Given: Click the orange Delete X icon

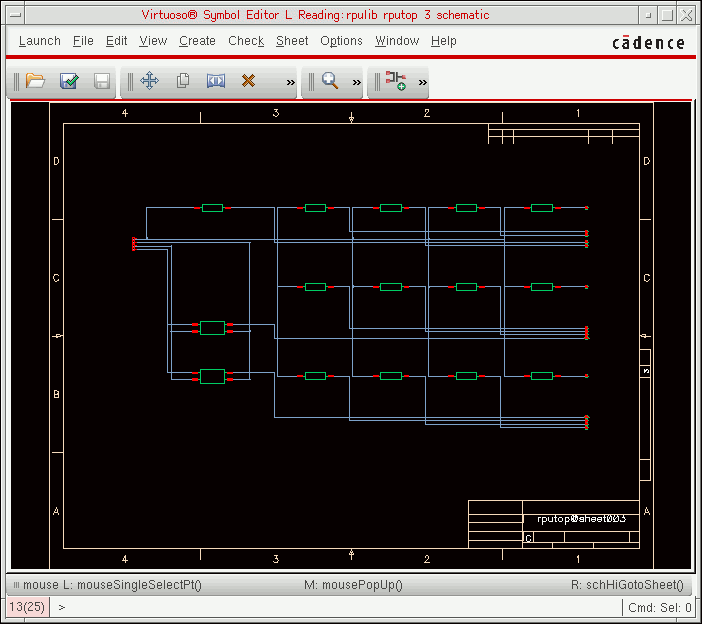Looking at the screenshot, I should (x=249, y=81).
